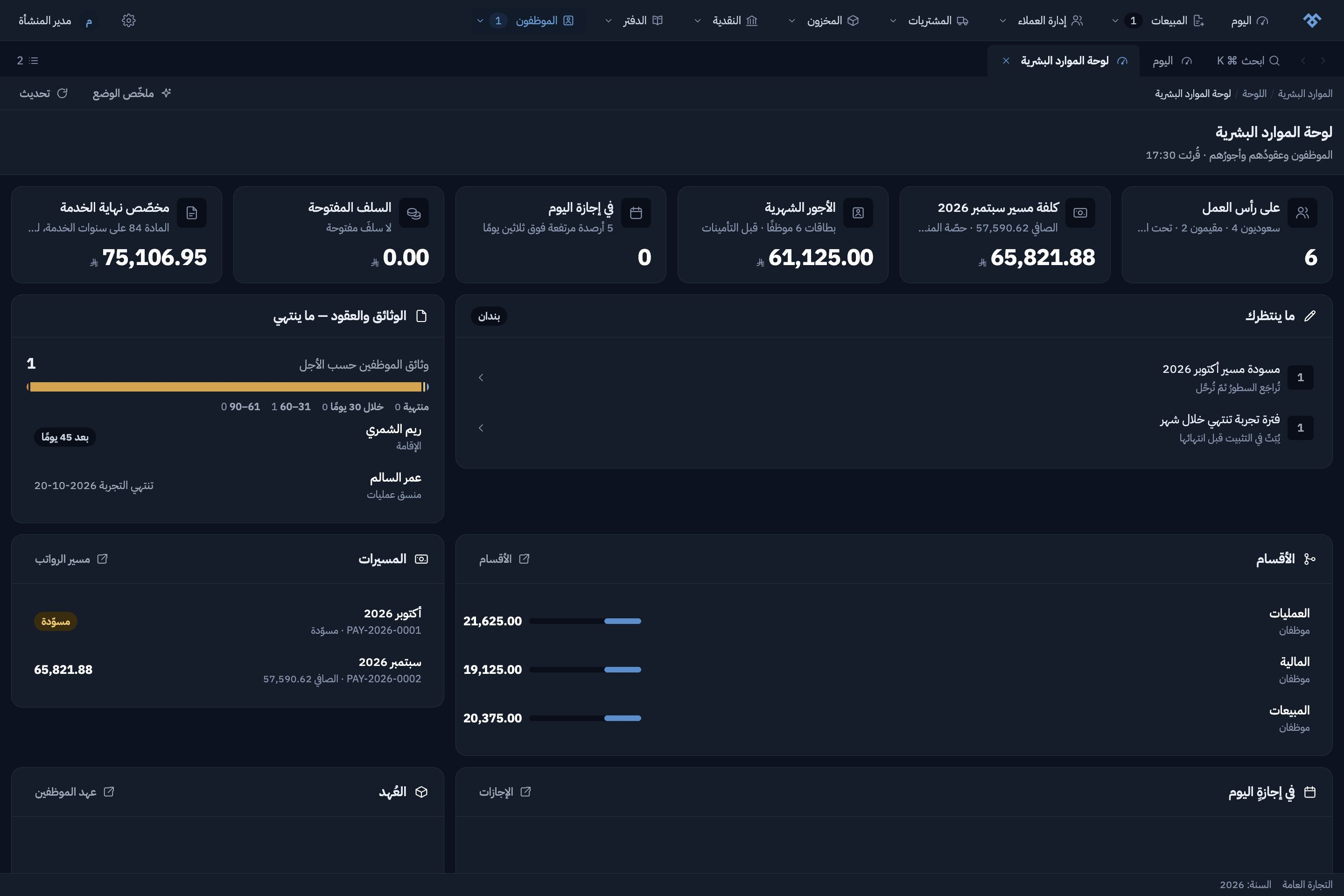Click the box icon beside العُهد heading
This screenshot has width=1344, height=896.
pyautogui.click(x=422, y=792)
